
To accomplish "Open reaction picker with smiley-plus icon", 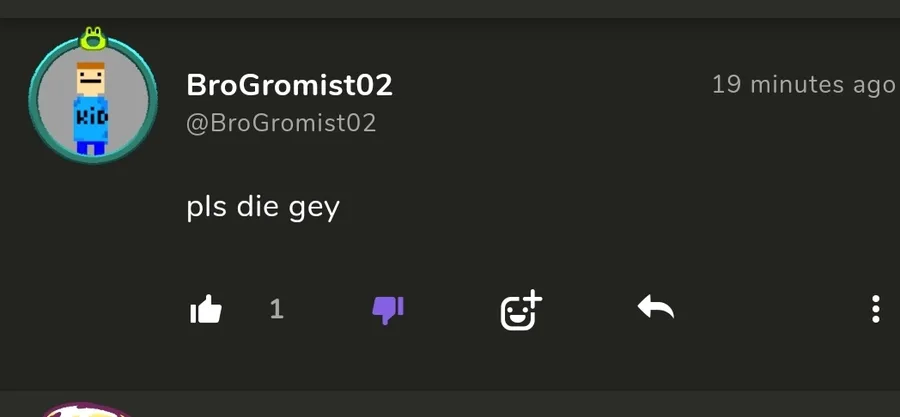I will (x=521, y=310).
